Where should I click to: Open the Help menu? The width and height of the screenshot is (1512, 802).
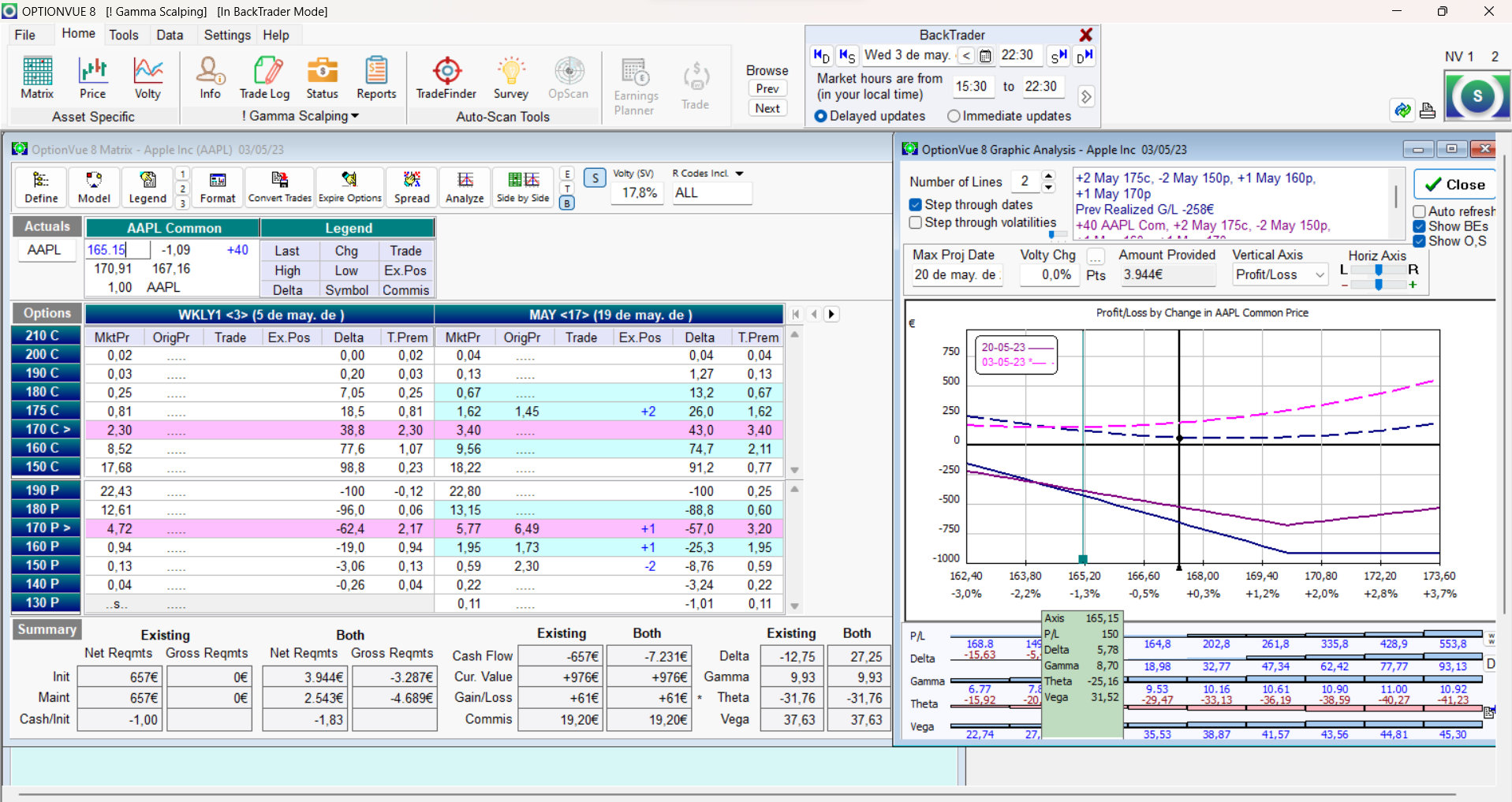pyautogui.click(x=276, y=35)
